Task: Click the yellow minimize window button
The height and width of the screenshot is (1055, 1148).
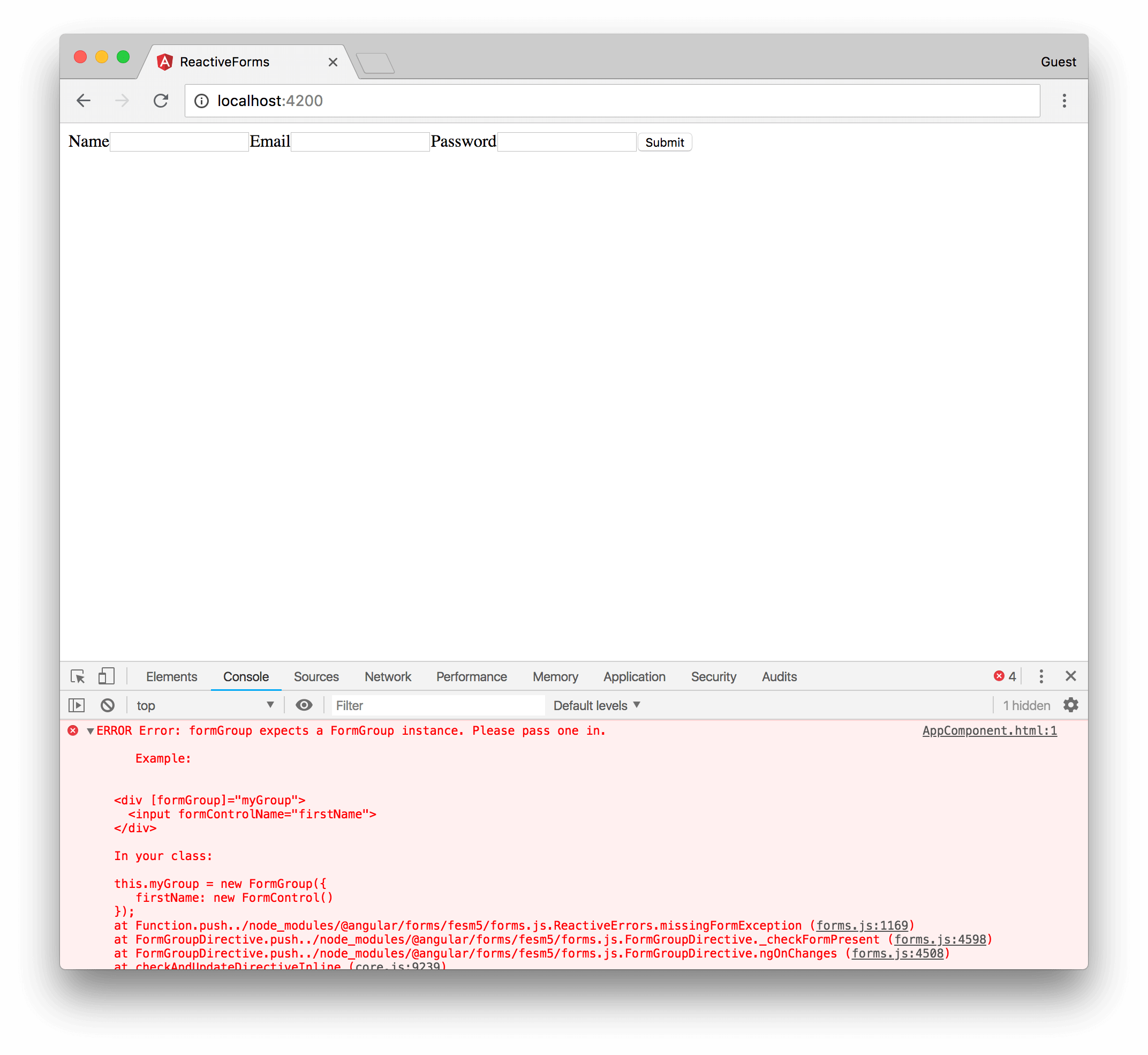Action: (x=102, y=57)
